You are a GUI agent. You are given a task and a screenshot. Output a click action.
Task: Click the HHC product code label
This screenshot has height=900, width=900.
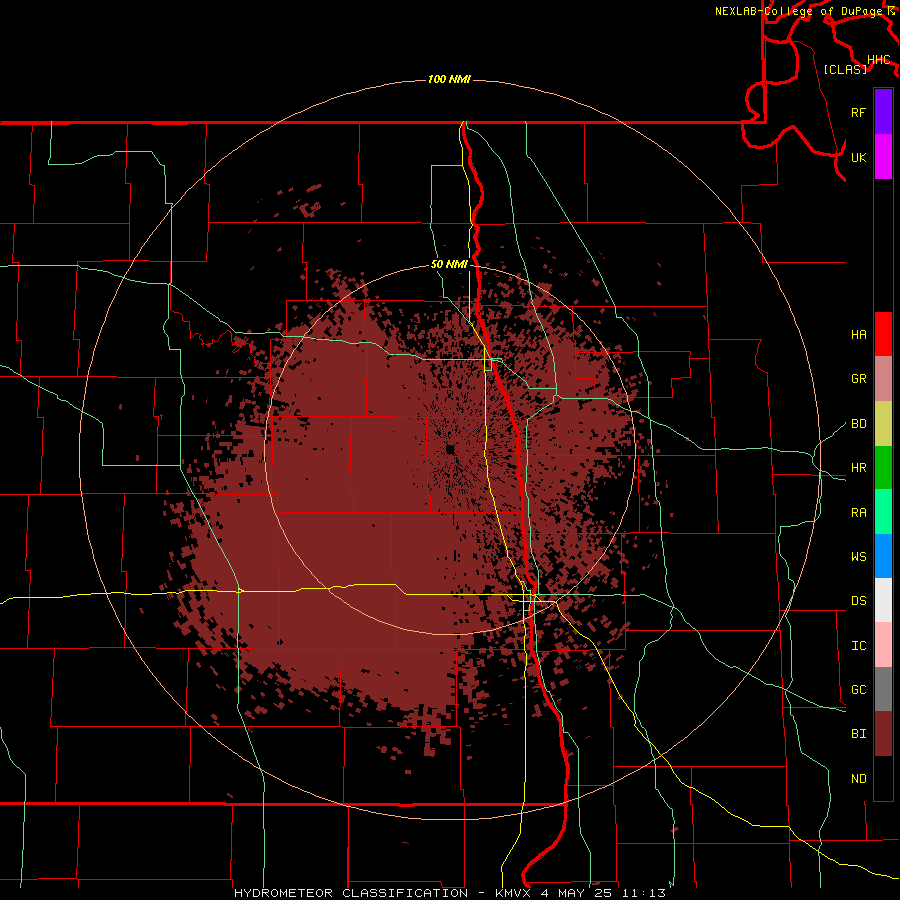(878, 60)
